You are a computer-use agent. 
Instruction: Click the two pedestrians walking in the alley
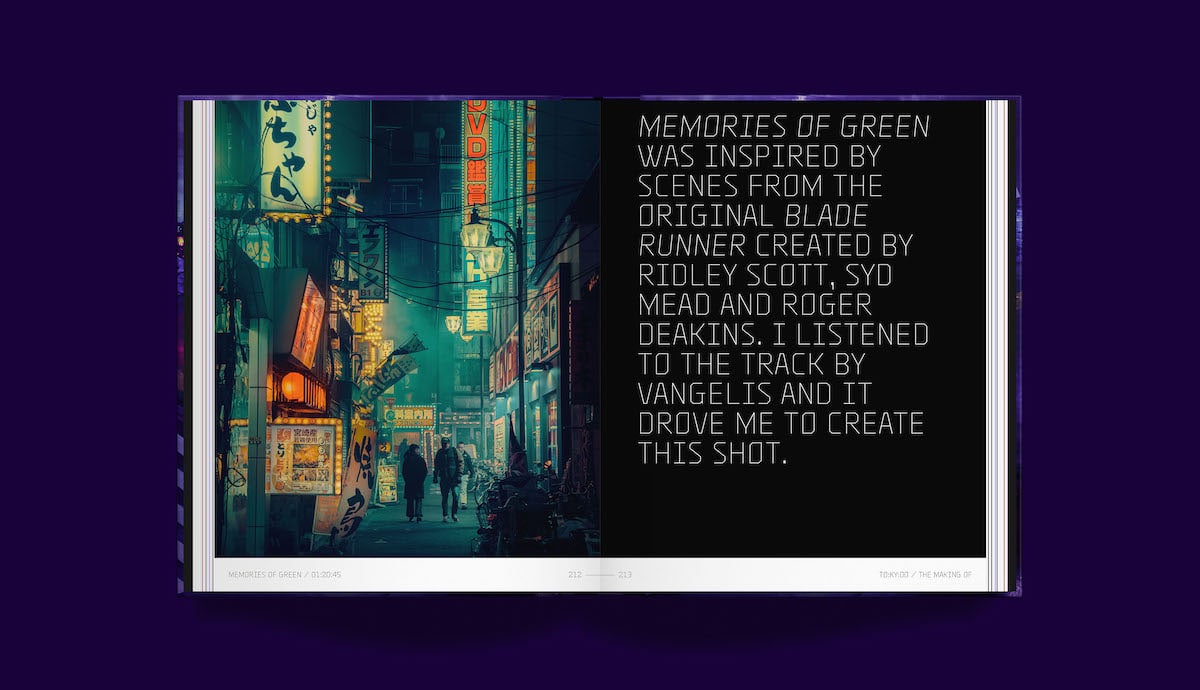pos(432,480)
